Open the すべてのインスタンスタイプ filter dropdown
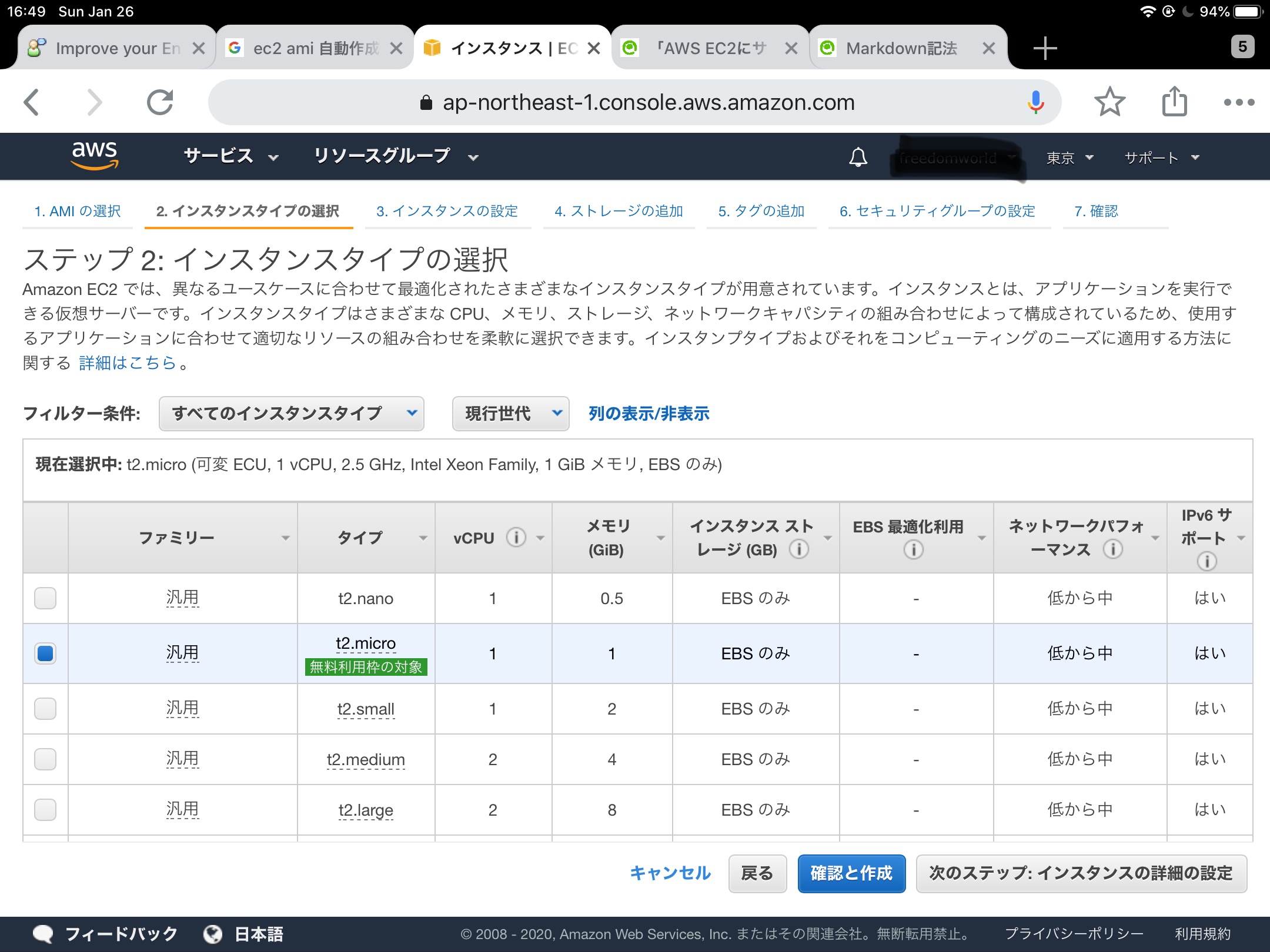1270x952 pixels. point(291,414)
